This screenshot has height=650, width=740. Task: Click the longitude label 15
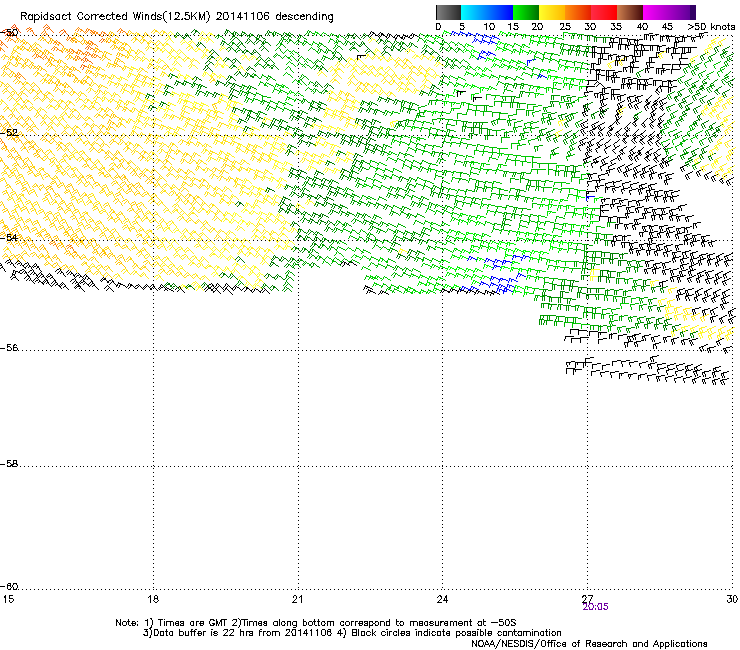8,599
